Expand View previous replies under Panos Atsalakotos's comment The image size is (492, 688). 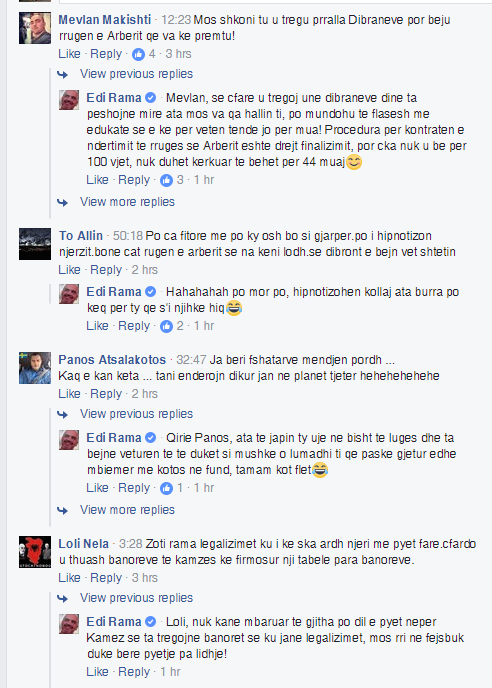tap(136, 414)
